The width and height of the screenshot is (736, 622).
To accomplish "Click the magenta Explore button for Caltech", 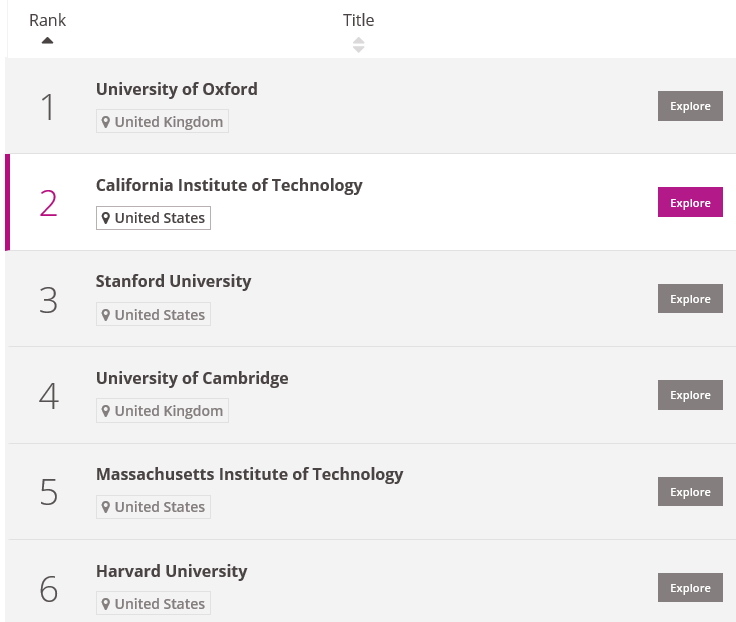I will click(x=690, y=202).
